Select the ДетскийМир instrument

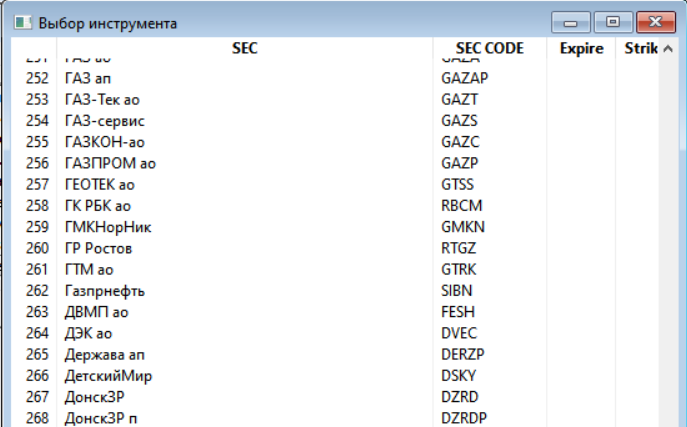[x=335, y=376]
